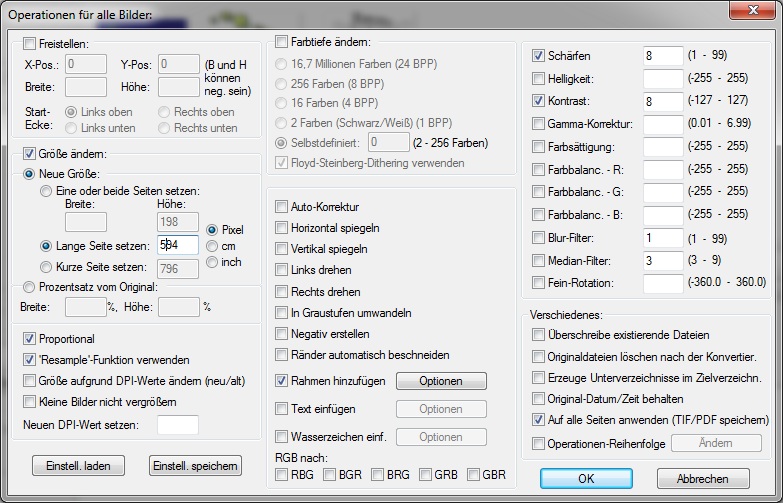Toggle the Proportional checkbox

(x=29, y=339)
